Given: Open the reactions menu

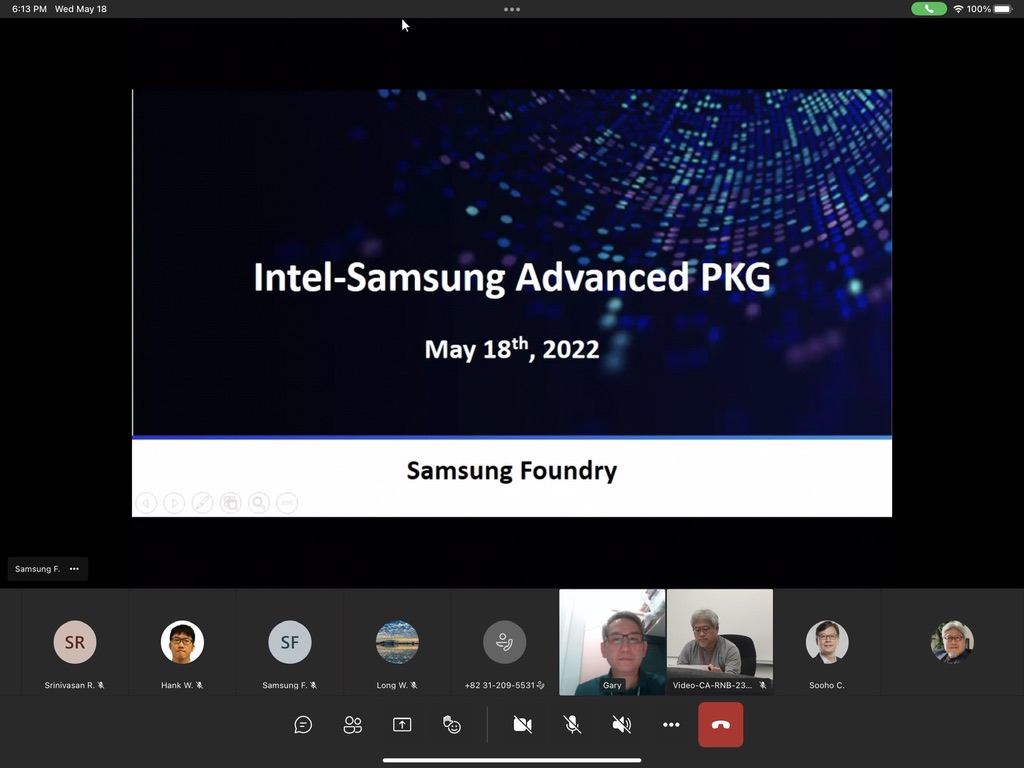Looking at the screenshot, I should 452,725.
